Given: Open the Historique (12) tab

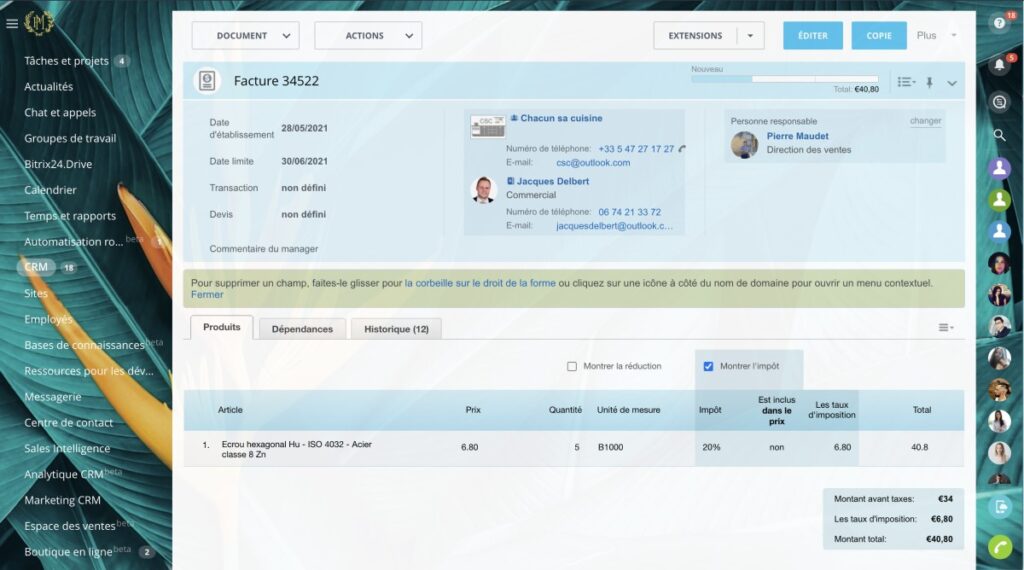Looking at the screenshot, I should pyautogui.click(x=396, y=329).
